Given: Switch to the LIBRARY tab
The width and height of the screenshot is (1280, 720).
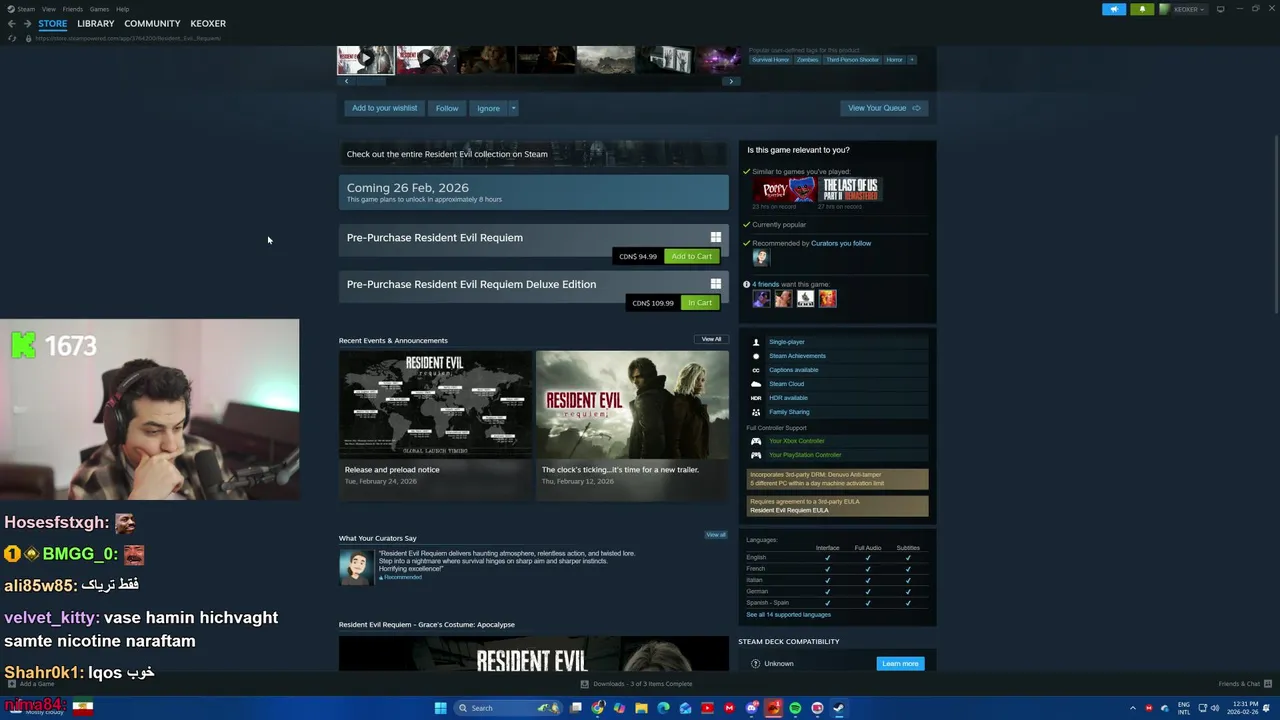Looking at the screenshot, I should tap(95, 23).
